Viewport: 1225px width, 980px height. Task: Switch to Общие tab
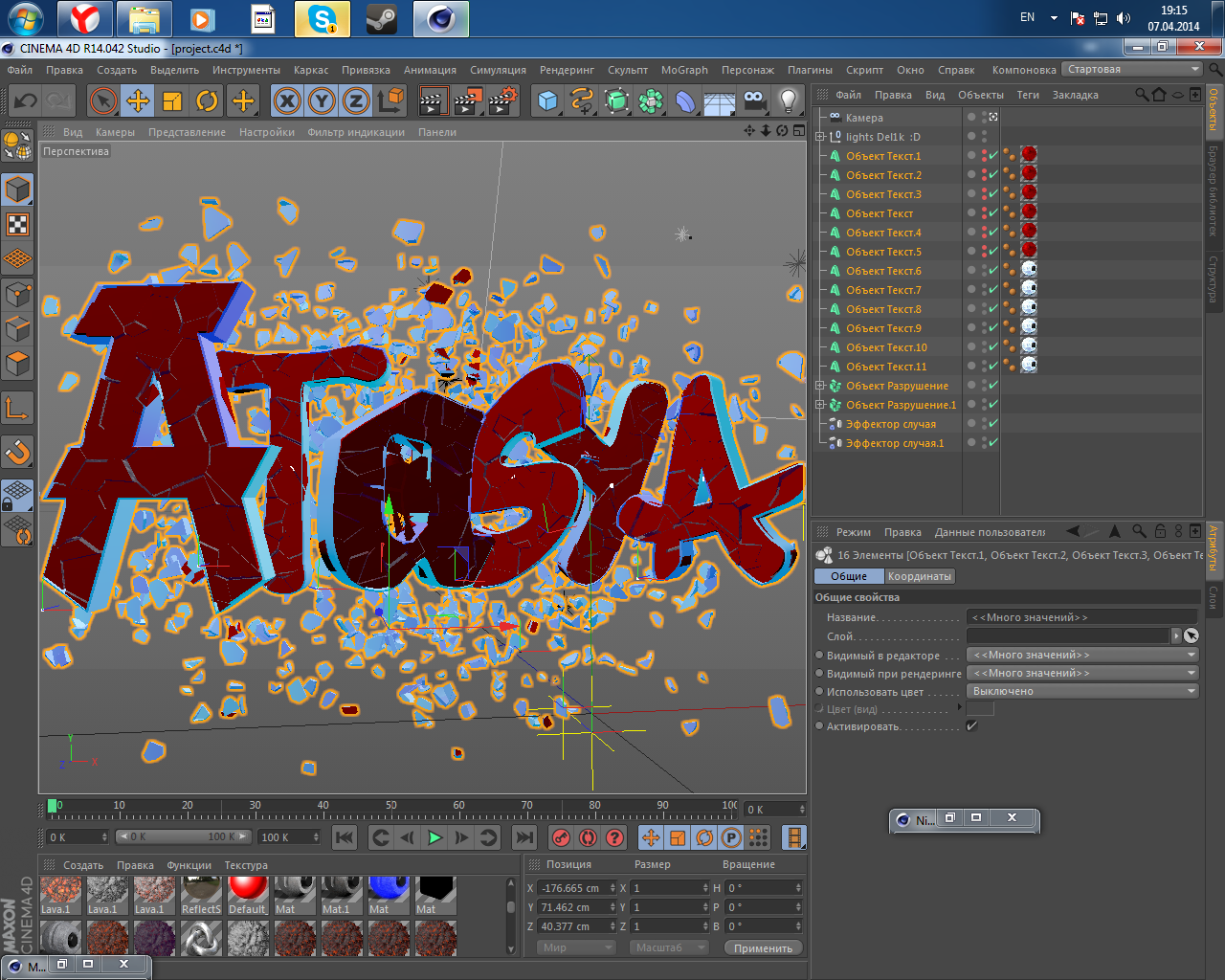[x=849, y=576]
